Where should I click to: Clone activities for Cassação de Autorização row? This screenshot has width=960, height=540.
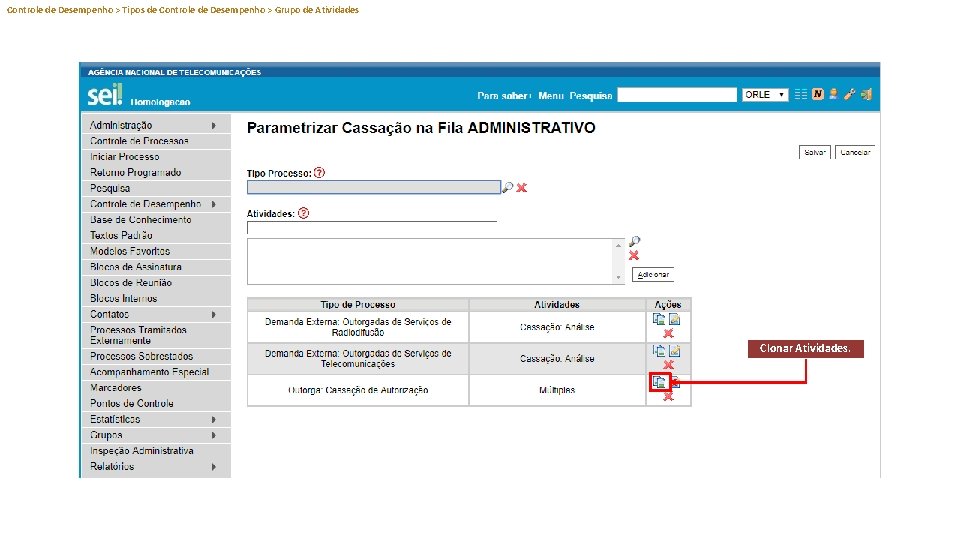coord(659,382)
